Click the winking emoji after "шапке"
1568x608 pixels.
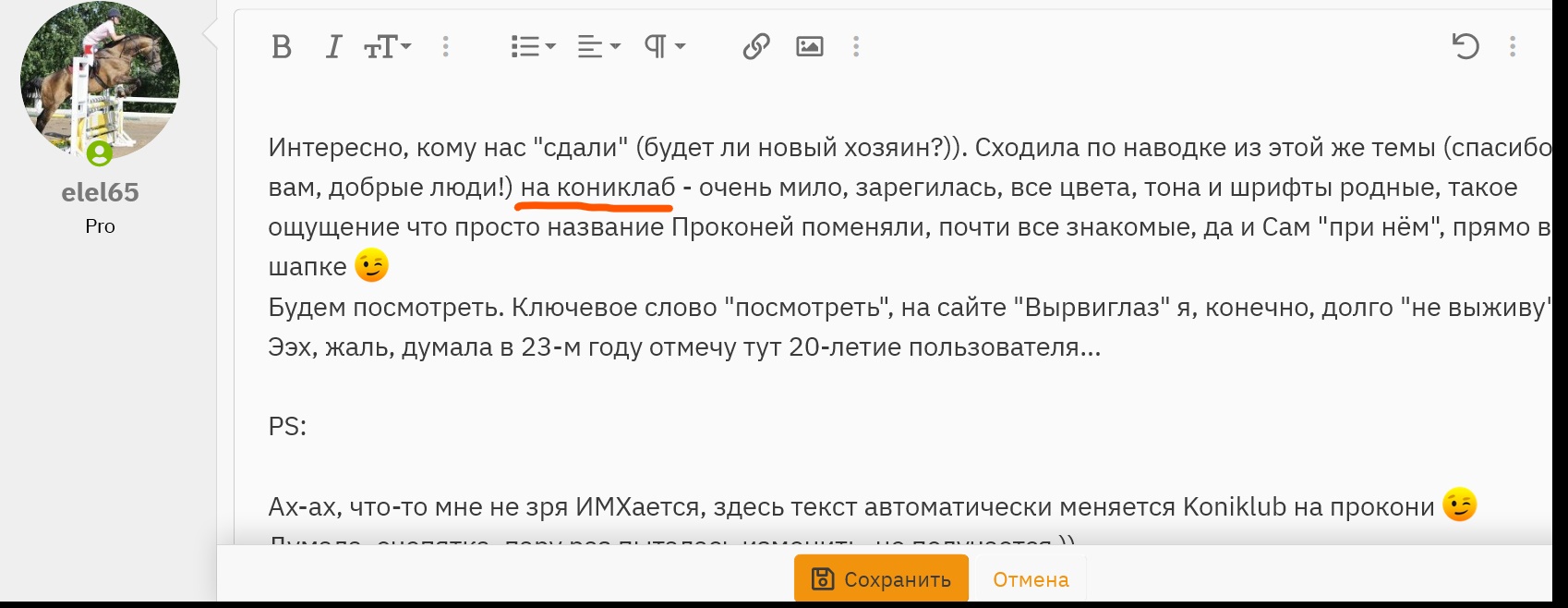click(371, 266)
